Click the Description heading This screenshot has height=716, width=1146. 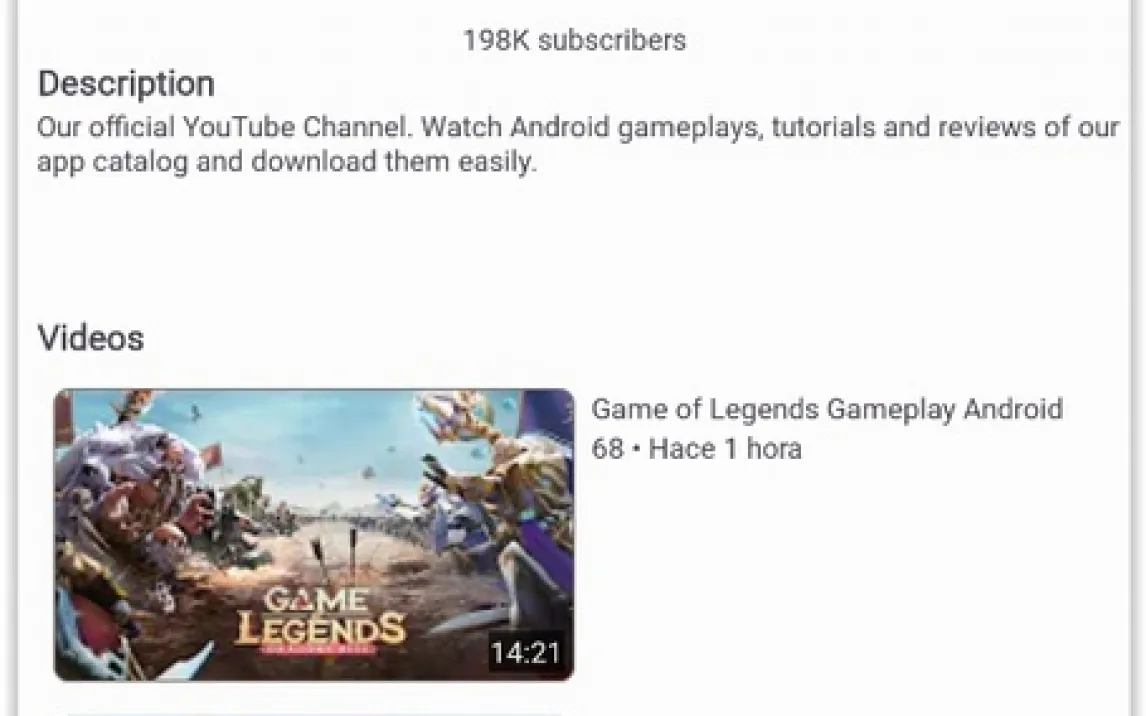click(126, 83)
